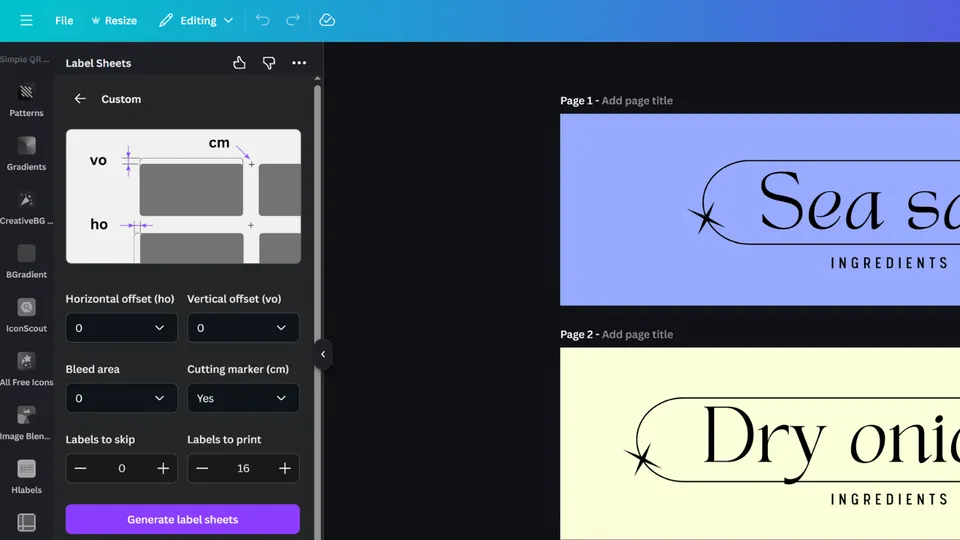Open the Patterns app in sidebar
The image size is (960, 540).
[26, 100]
